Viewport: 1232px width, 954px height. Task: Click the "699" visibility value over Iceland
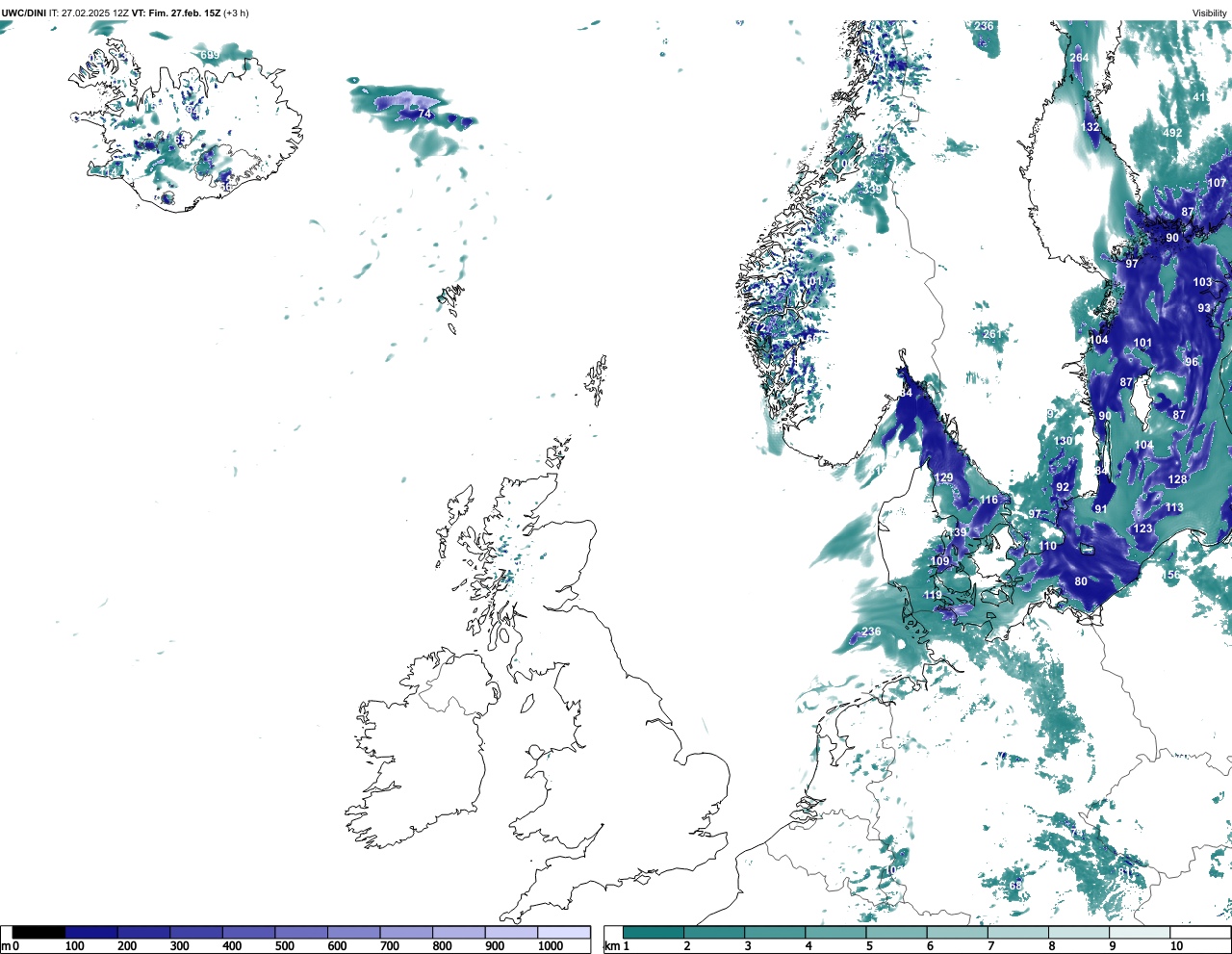click(x=210, y=56)
